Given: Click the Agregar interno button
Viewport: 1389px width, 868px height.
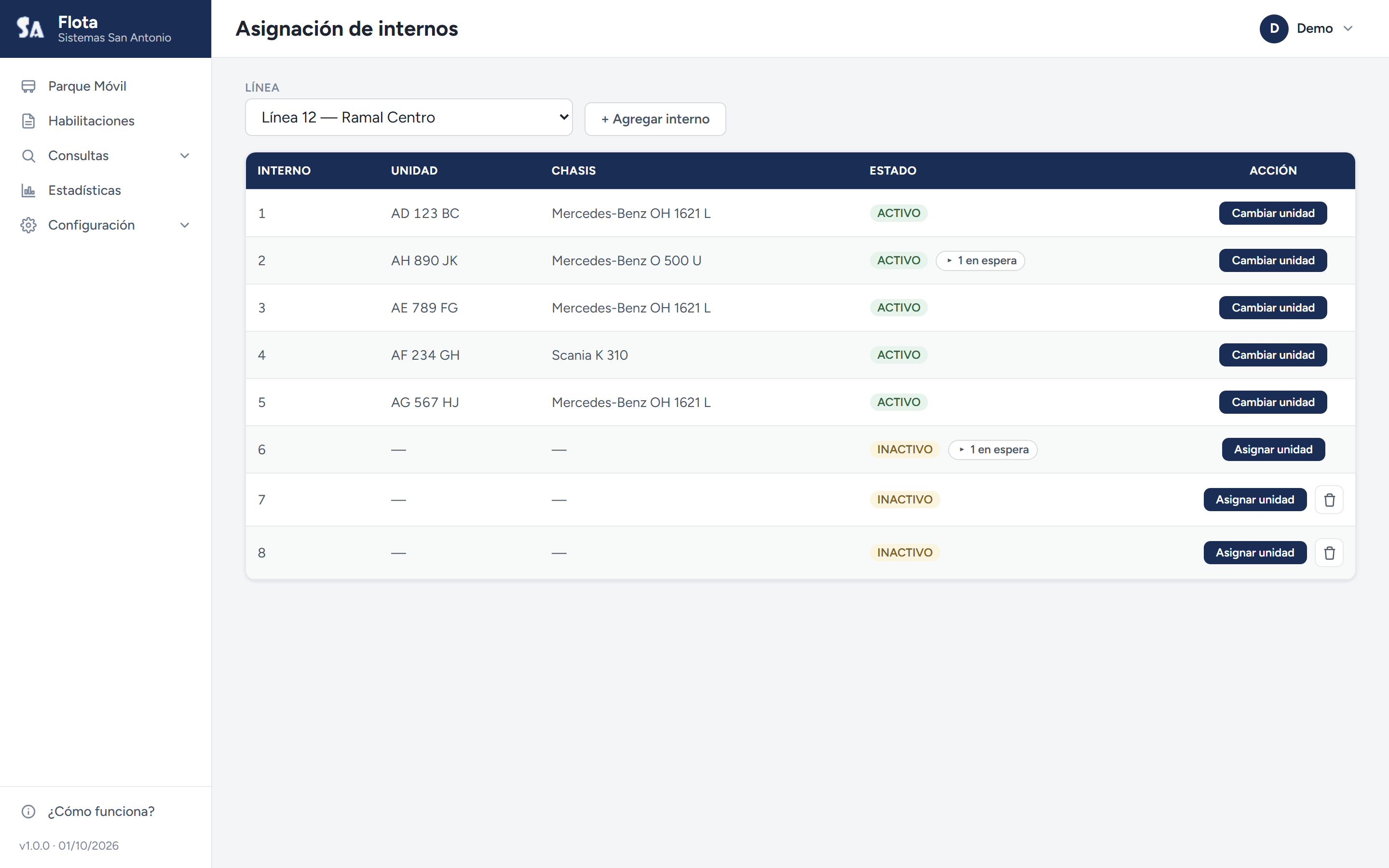Looking at the screenshot, I should pyautogui.click(x=655, y=119).
